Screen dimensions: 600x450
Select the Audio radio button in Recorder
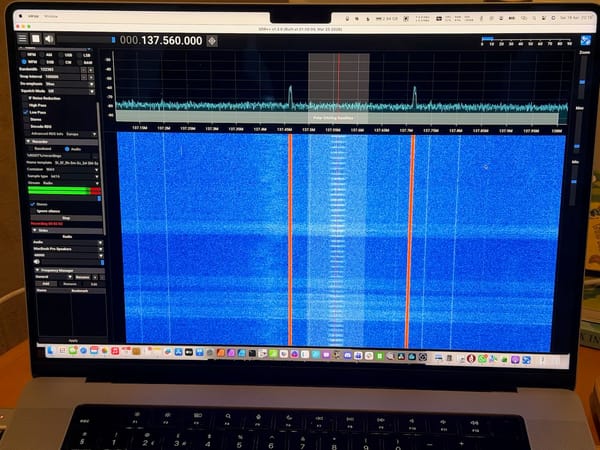(66, 149)
